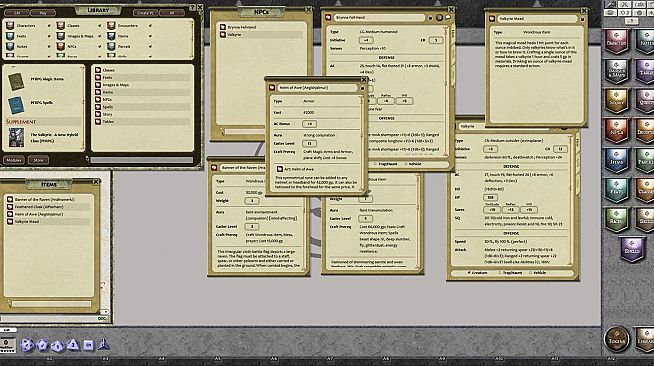Open Feathered Cloak (Alftarham) item
This screenshot has width=654, height=366.
point(48,207)
